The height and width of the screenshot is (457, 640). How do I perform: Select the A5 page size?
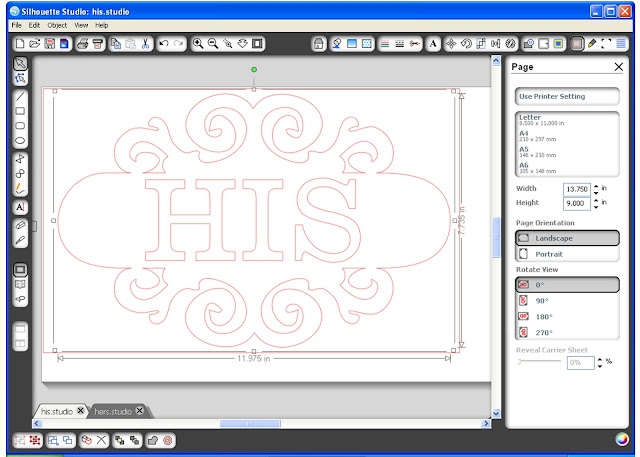click(x=567, y=152)
